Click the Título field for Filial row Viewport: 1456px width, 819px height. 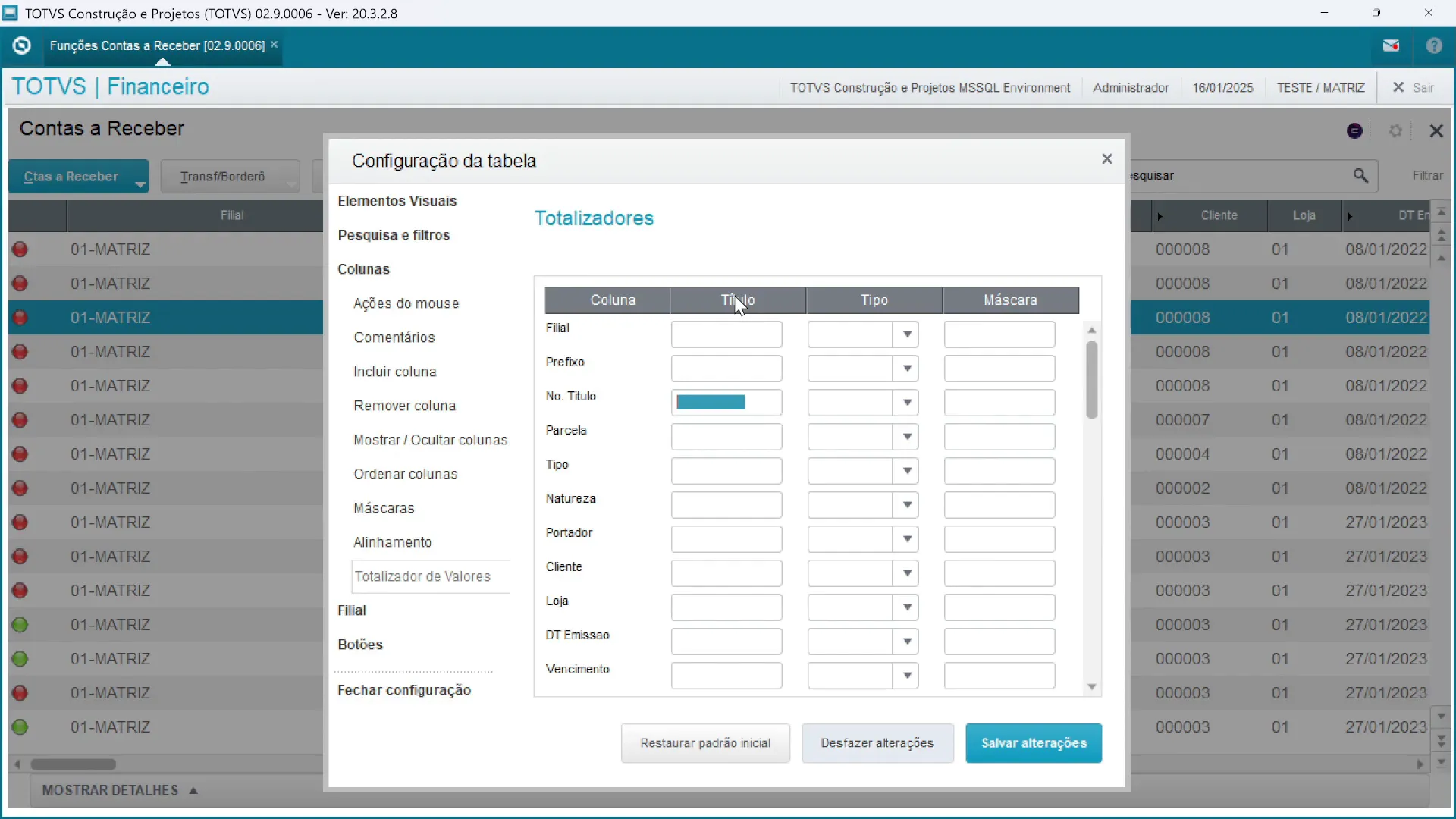[x=726, y=334]
